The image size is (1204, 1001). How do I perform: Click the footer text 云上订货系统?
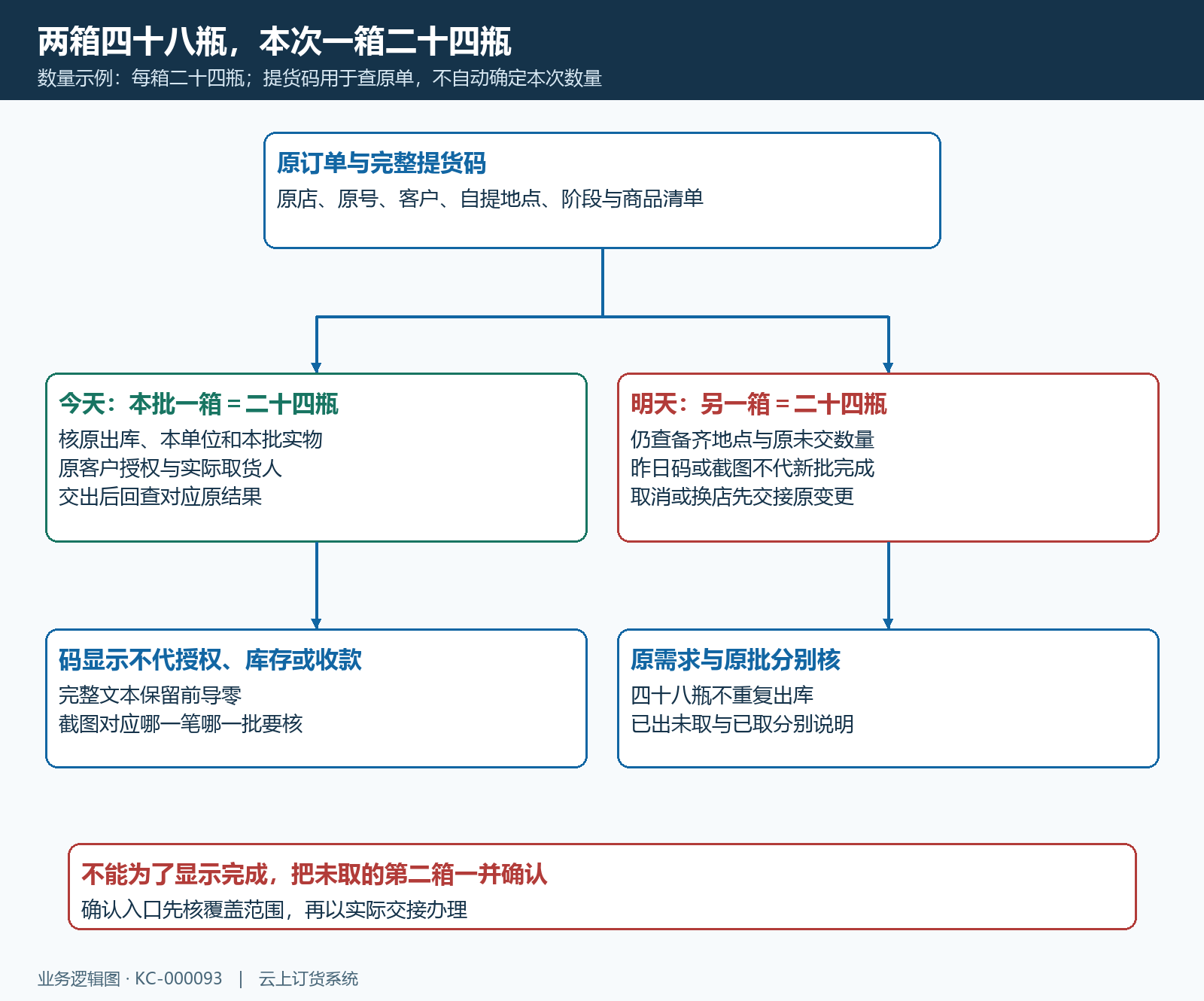(309, 978)
